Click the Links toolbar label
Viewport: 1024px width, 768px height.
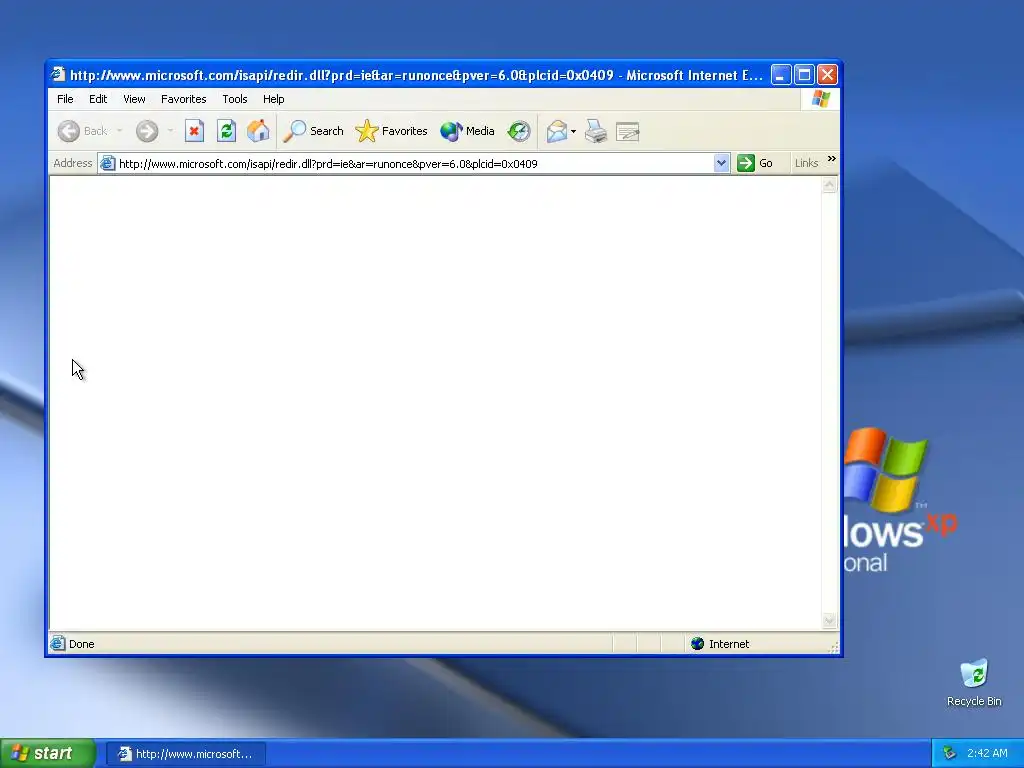point(807,163)
